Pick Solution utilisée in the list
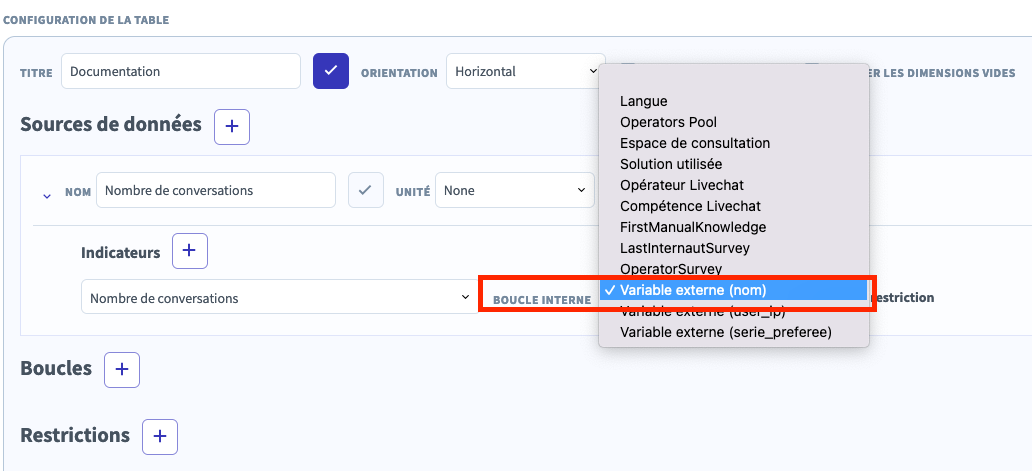 pos(670,164)
